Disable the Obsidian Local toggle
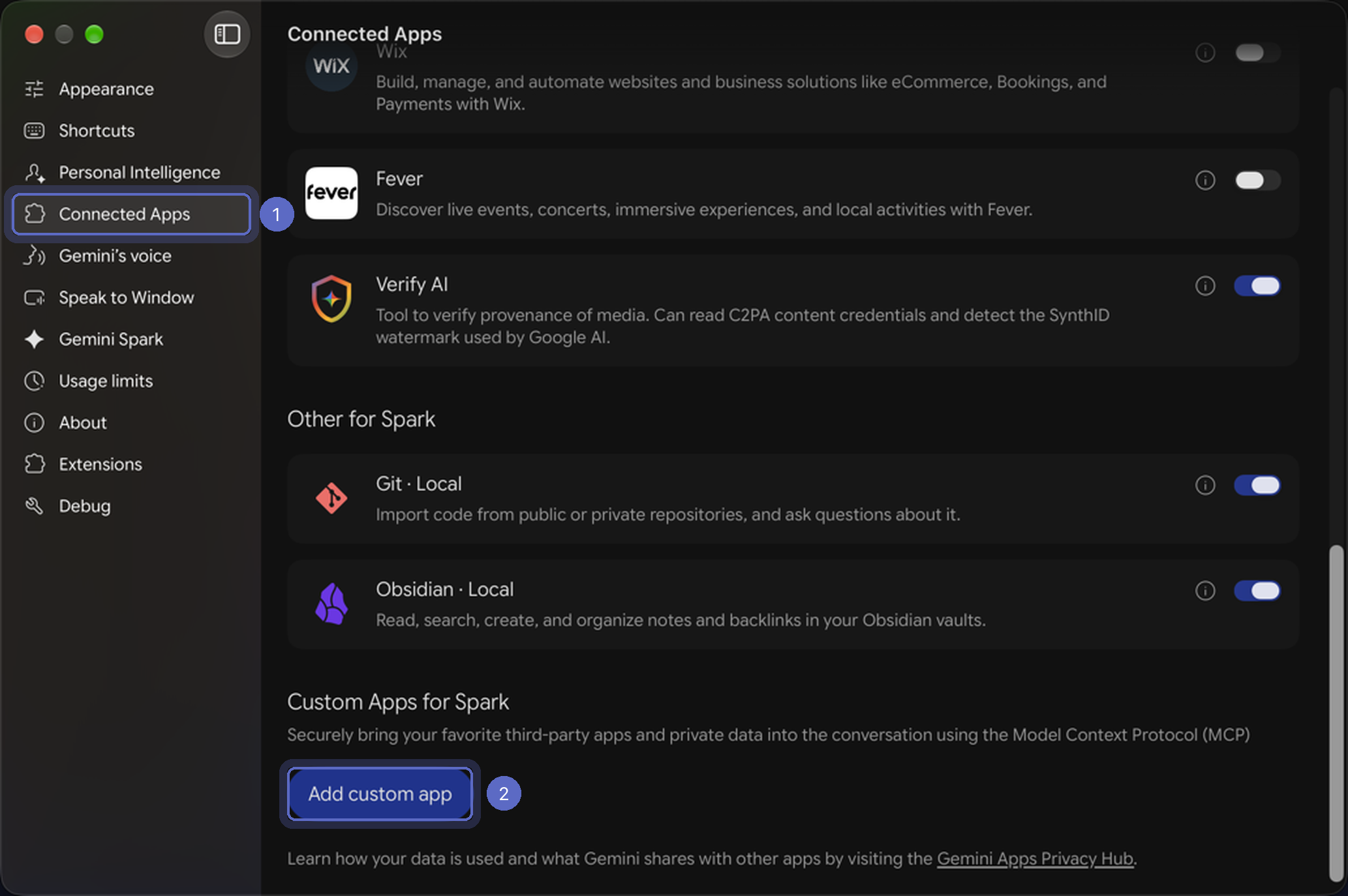The width and height of the screenshot is (1348, 896). click(x=1257, y=591)
